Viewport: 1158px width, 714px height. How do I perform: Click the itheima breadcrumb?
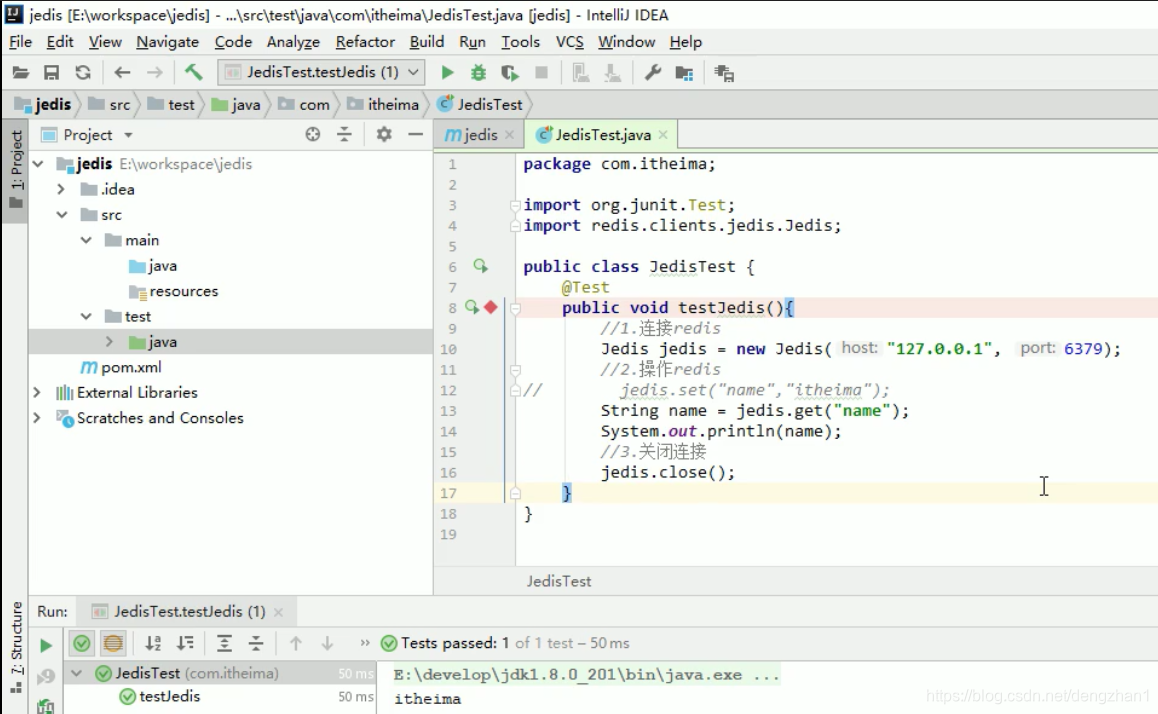click(x=384, y=104)
